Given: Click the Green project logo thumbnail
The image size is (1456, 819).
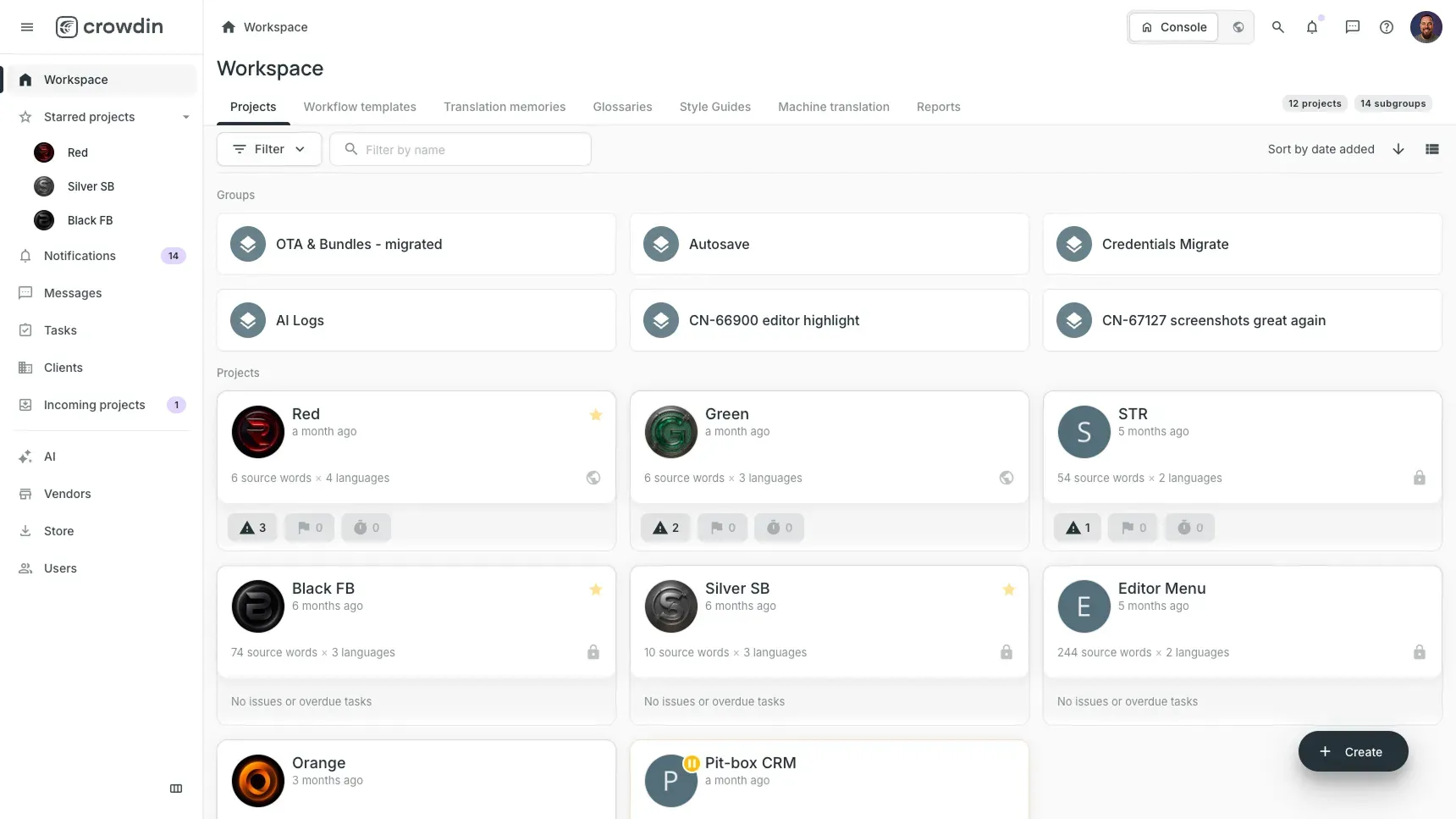Looking at the screenshot, I should 671,432.
